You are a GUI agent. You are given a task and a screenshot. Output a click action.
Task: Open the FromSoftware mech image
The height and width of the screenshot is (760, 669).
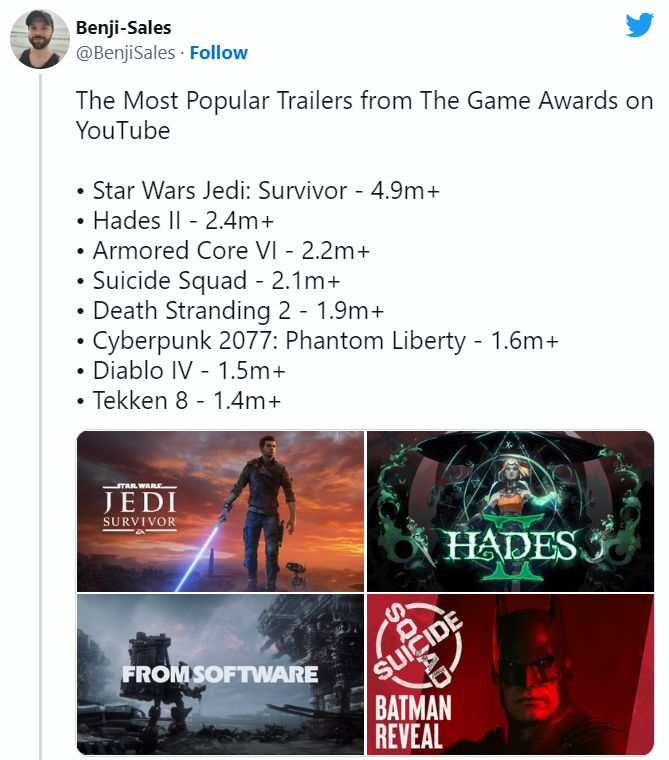point(220,675)
